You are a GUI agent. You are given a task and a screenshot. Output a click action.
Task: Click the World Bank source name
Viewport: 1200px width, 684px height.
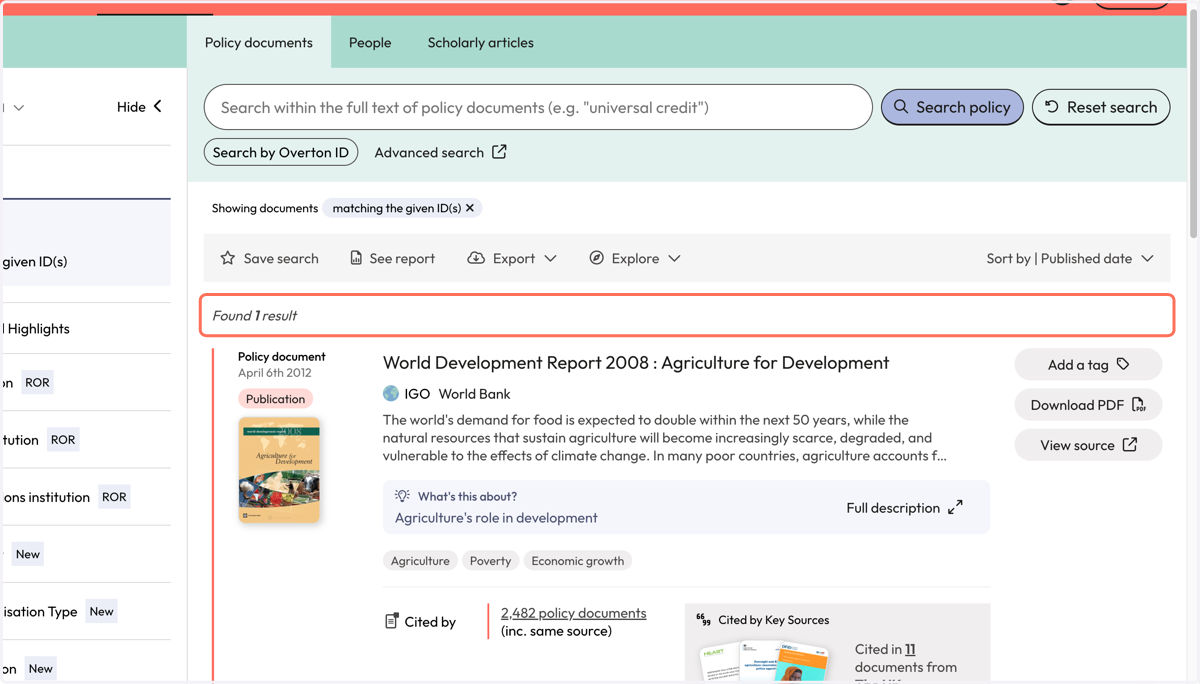474,394
